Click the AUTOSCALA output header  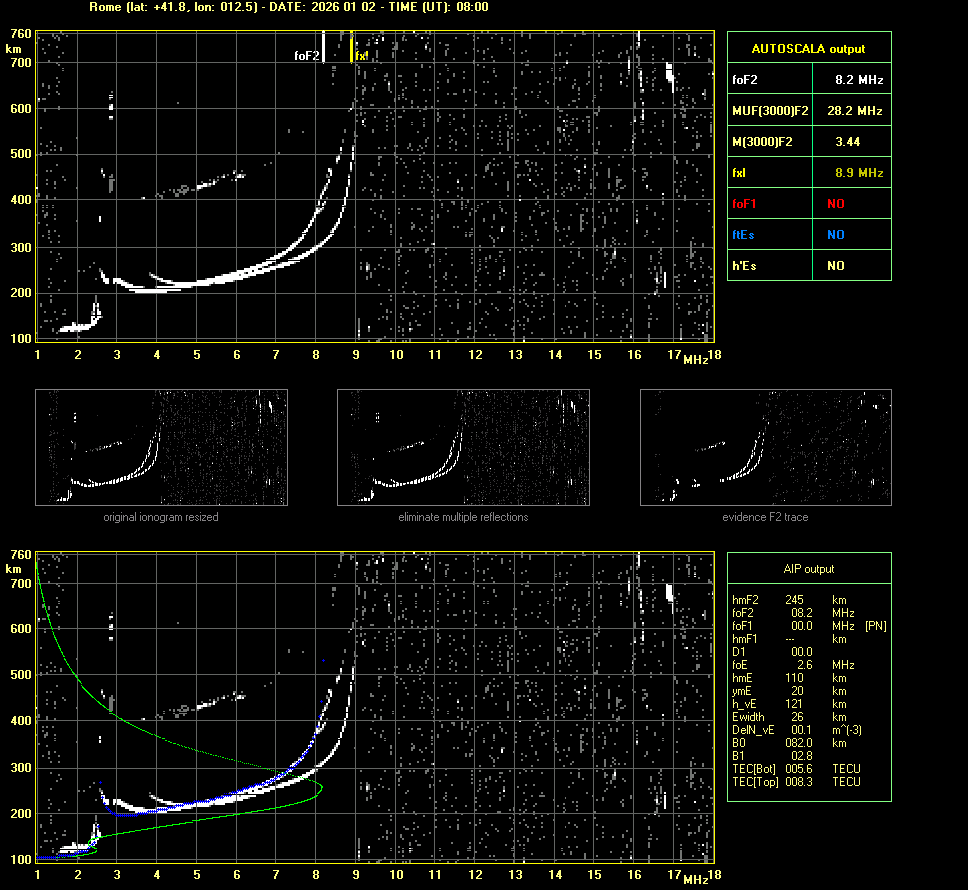click(x=808, y=48)
